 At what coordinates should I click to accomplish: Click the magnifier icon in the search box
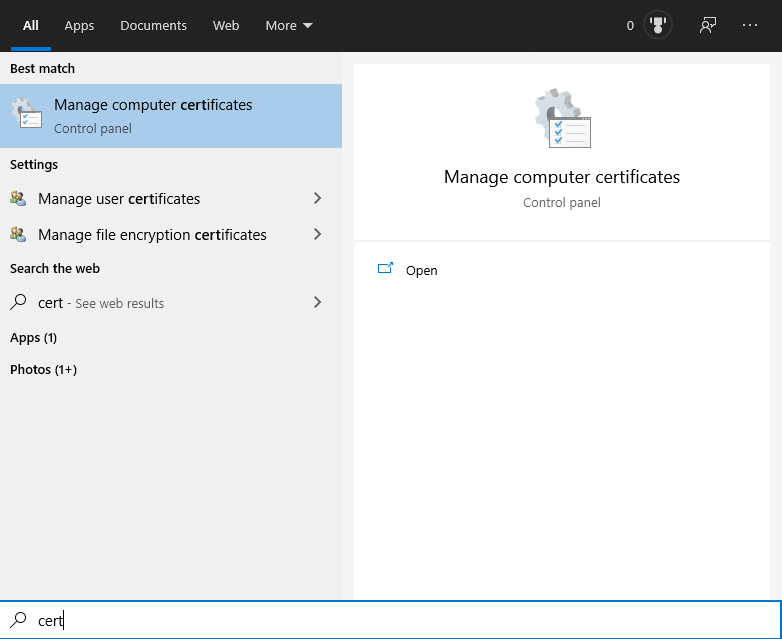coord(18,620)
